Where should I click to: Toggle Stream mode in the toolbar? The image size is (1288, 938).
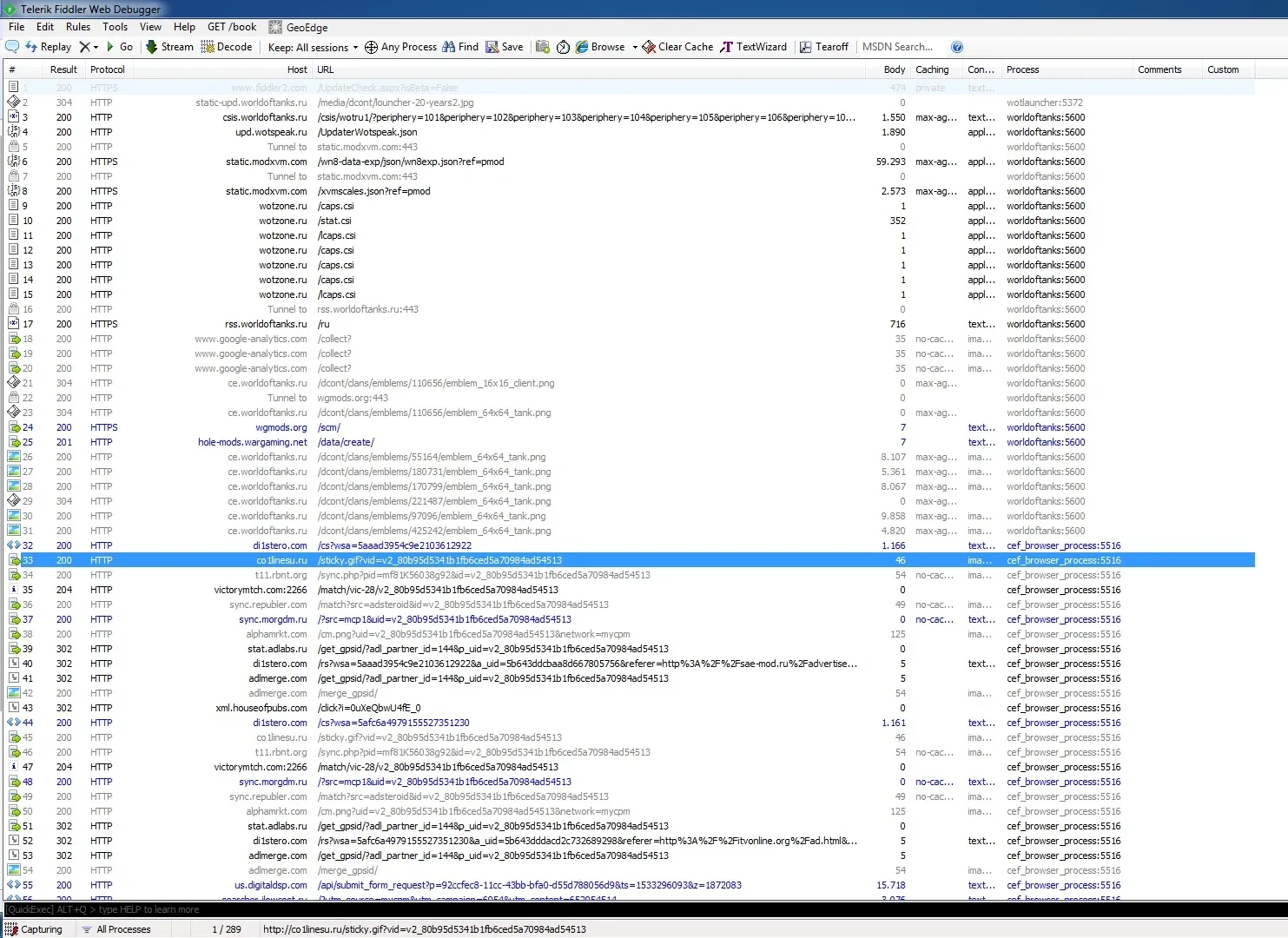click(169, 47)
